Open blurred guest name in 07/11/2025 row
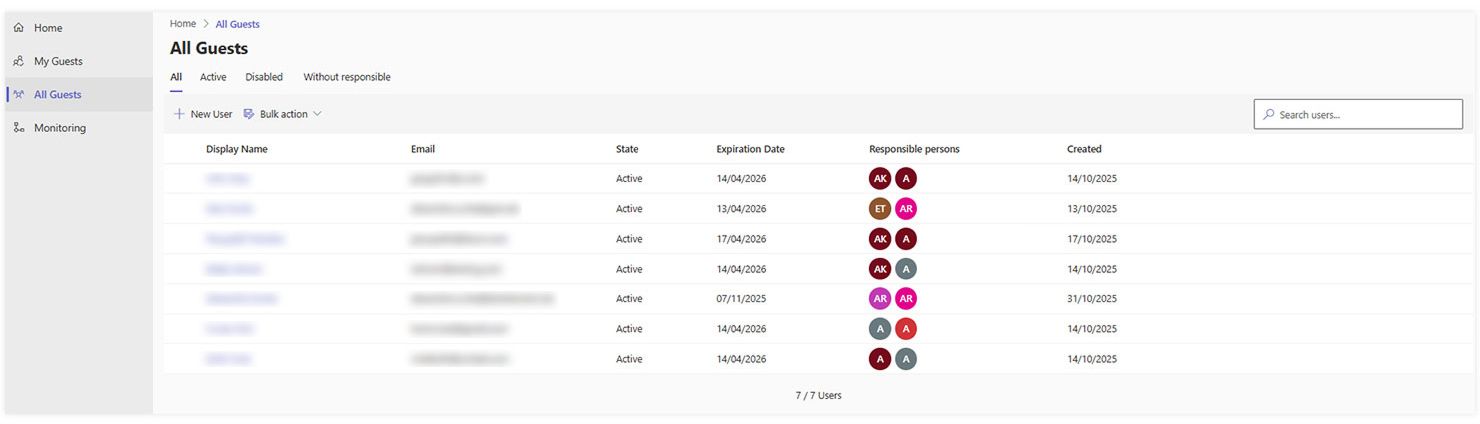Screen dimensions: 1480x424 coord(241,299)
